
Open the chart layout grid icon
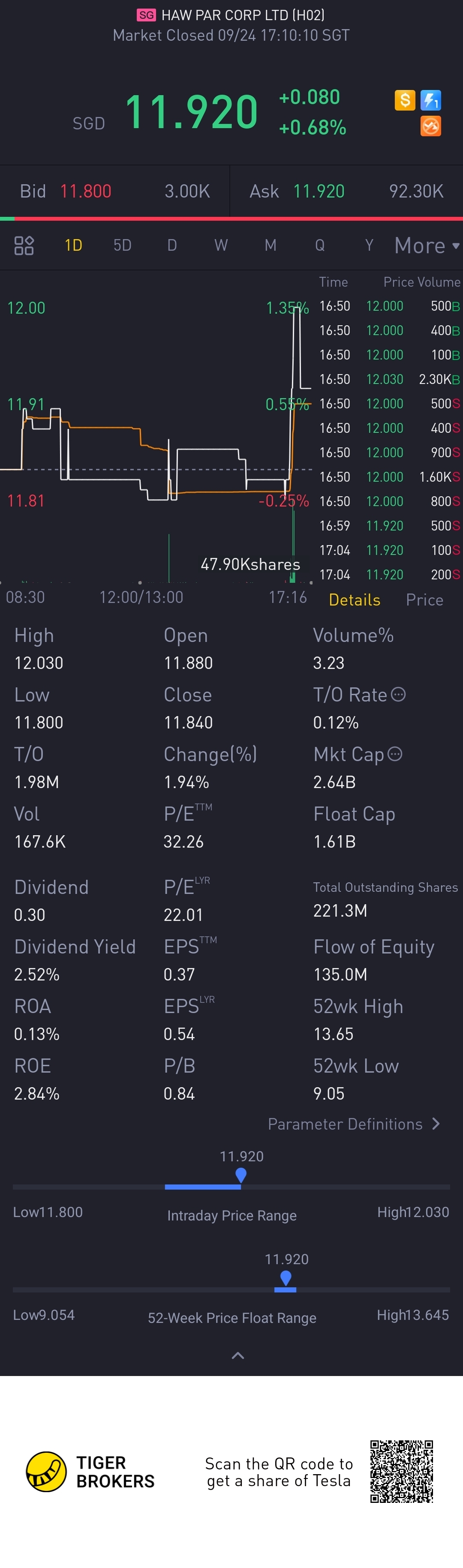[x=24, y=245]
